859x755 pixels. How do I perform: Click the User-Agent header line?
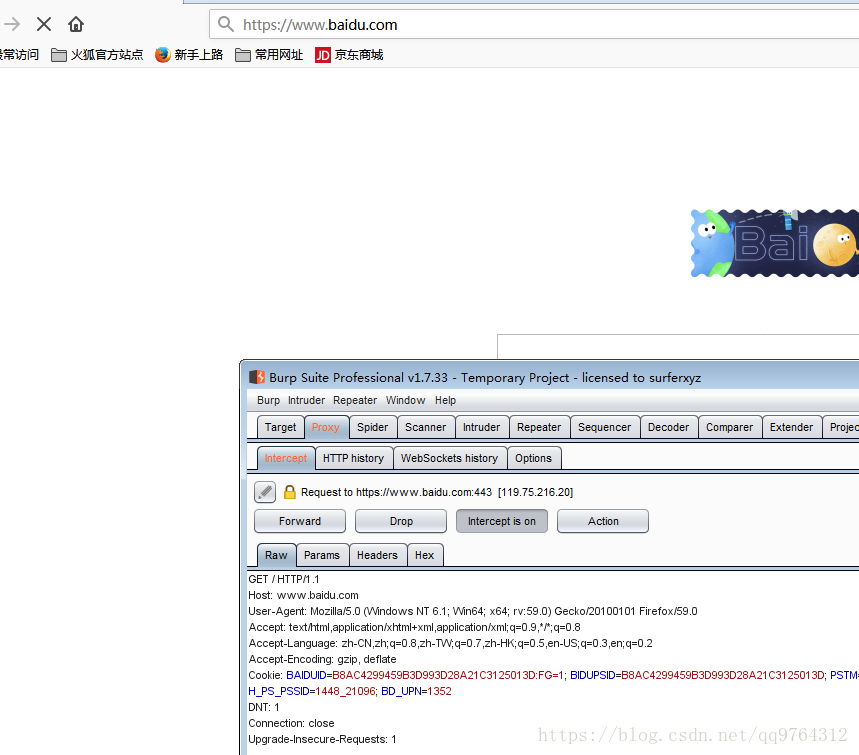473,611
